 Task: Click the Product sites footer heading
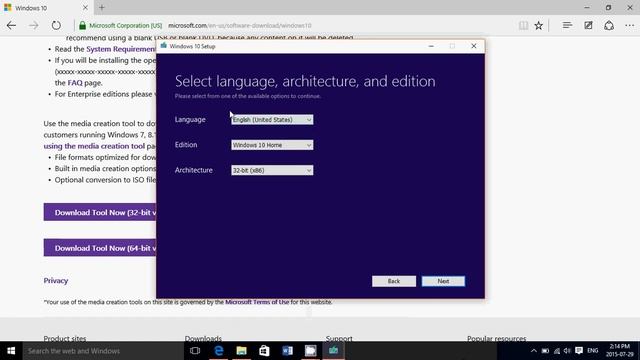click(65, 338)
